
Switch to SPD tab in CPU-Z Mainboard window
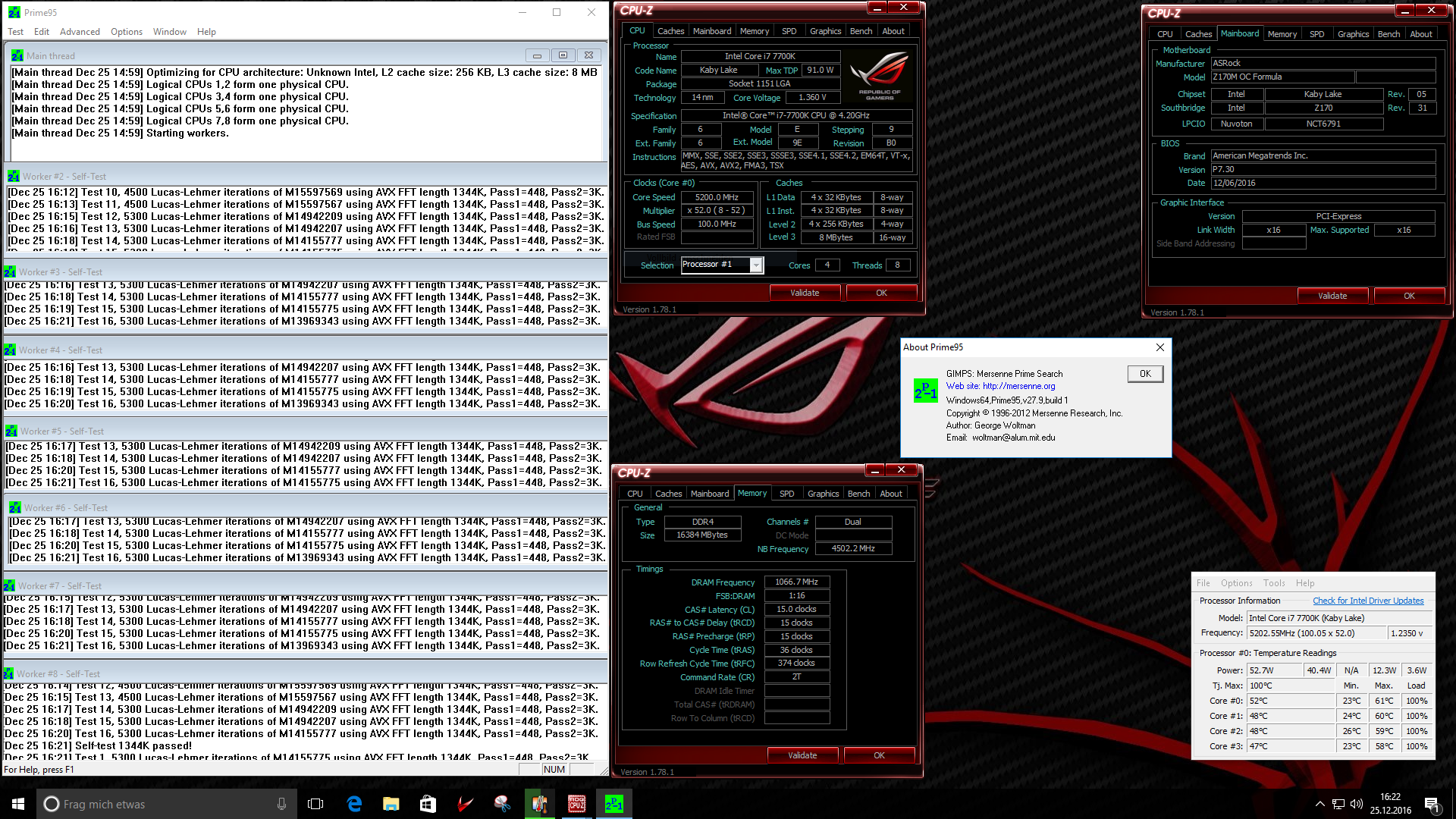1317,34
